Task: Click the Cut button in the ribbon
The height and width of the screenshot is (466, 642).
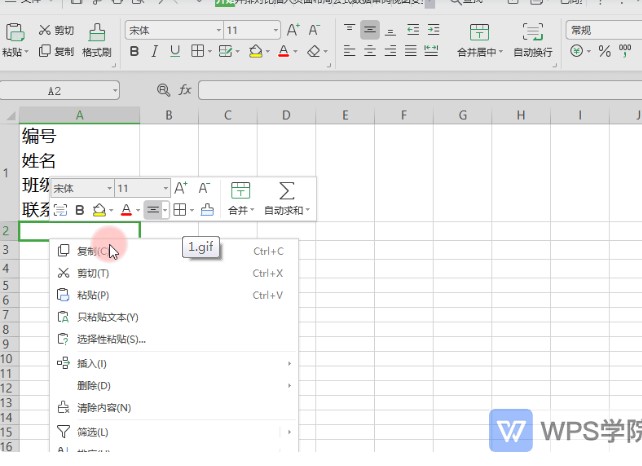Action: tap(56, 30)
